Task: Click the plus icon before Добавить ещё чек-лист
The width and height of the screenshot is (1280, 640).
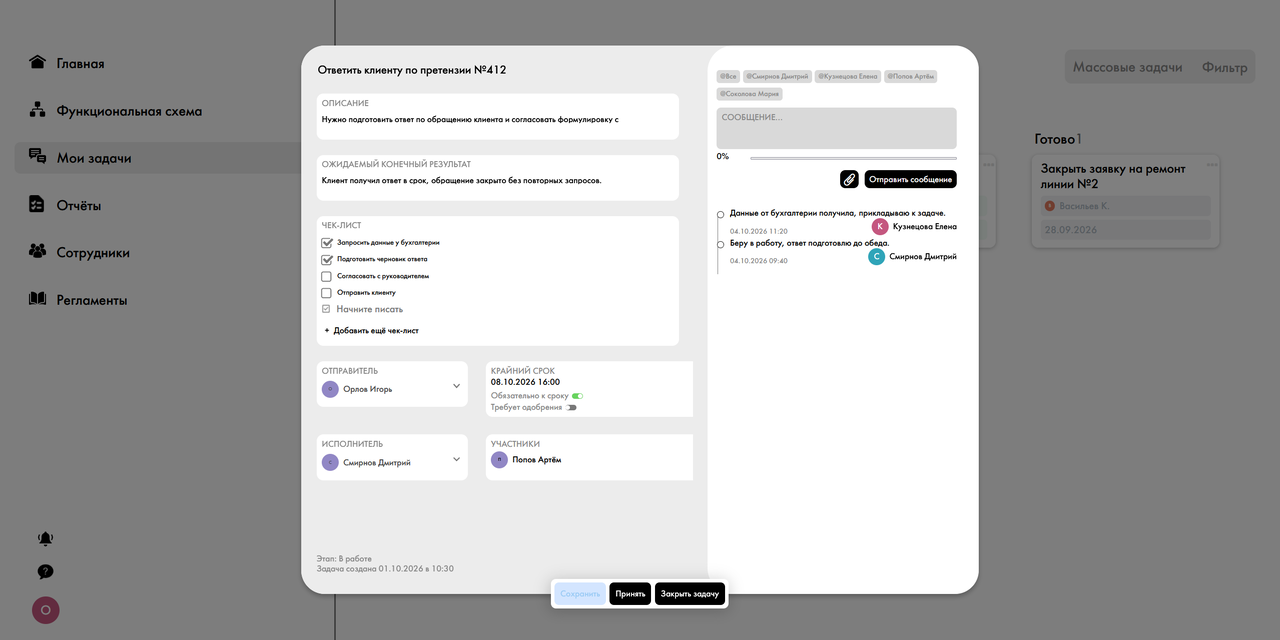Action: [327, 330]
